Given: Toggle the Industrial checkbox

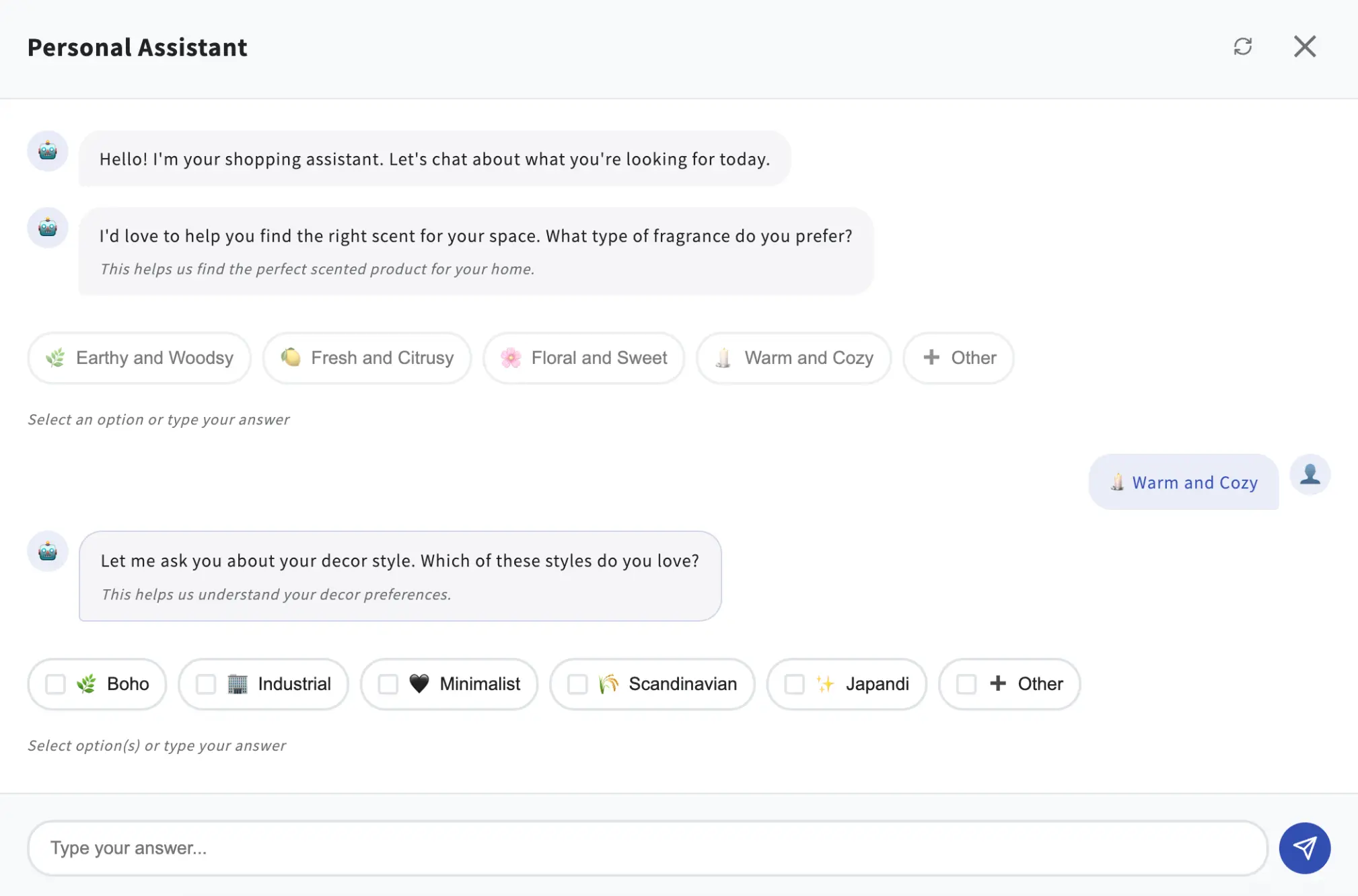Looking at the screenshot, I should coord(205,684).
